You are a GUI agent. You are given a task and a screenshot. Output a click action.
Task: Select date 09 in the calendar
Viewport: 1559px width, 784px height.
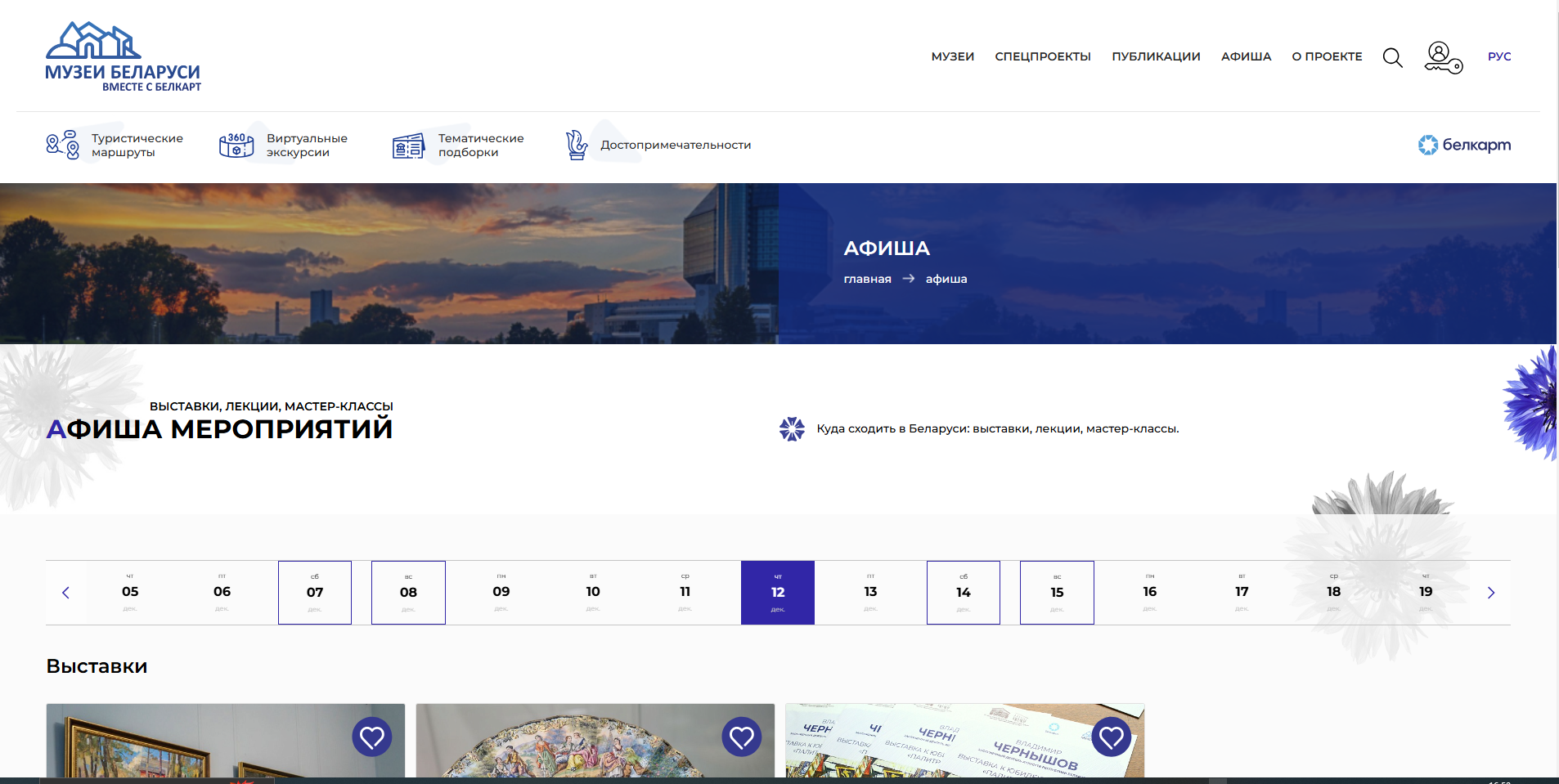(x=501, y=593)
